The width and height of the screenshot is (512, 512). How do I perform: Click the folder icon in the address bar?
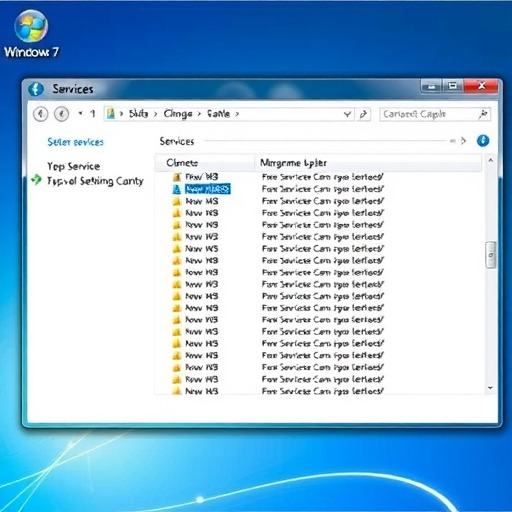coord(111,114)
